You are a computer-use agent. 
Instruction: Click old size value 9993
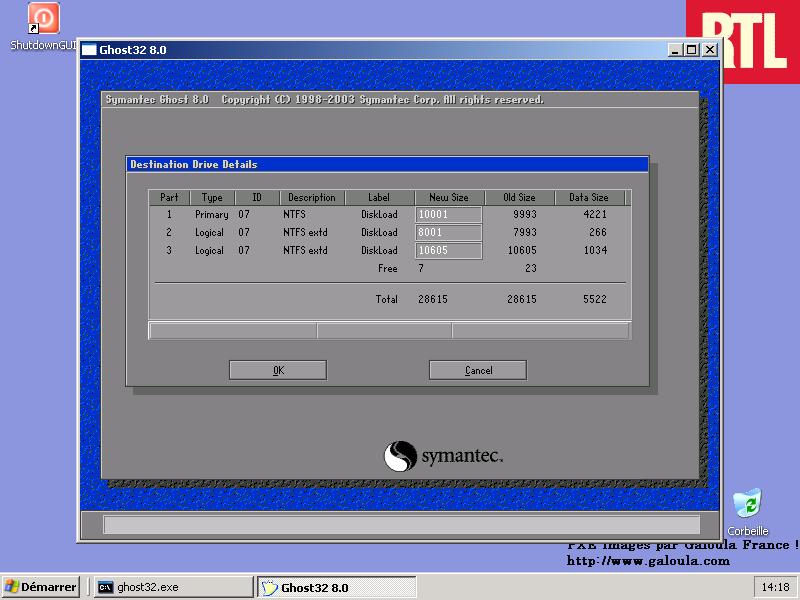[x=524, y=214]
